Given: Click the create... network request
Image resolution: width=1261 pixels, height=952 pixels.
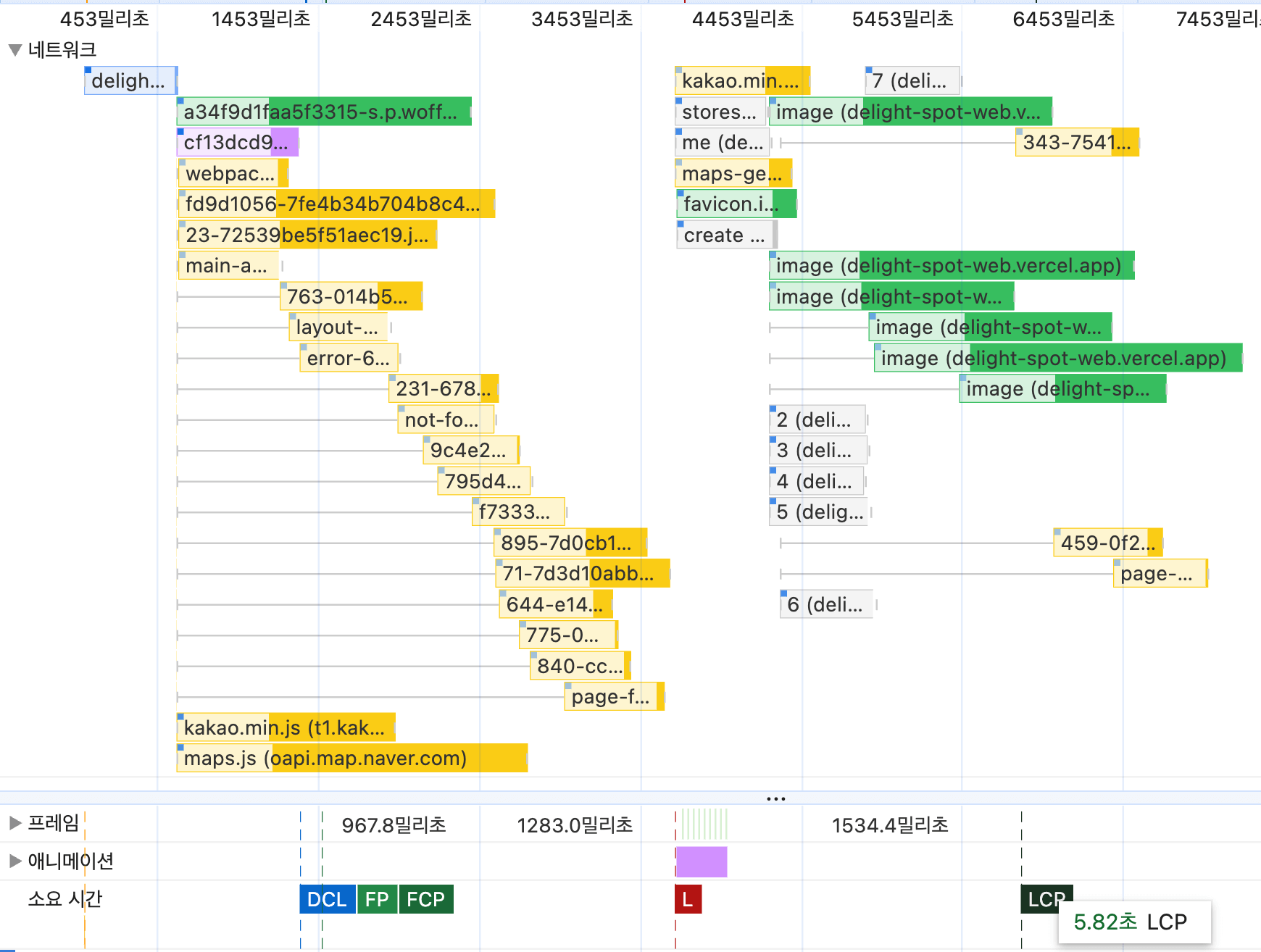Looking at the screenshot, I should 725,235.
